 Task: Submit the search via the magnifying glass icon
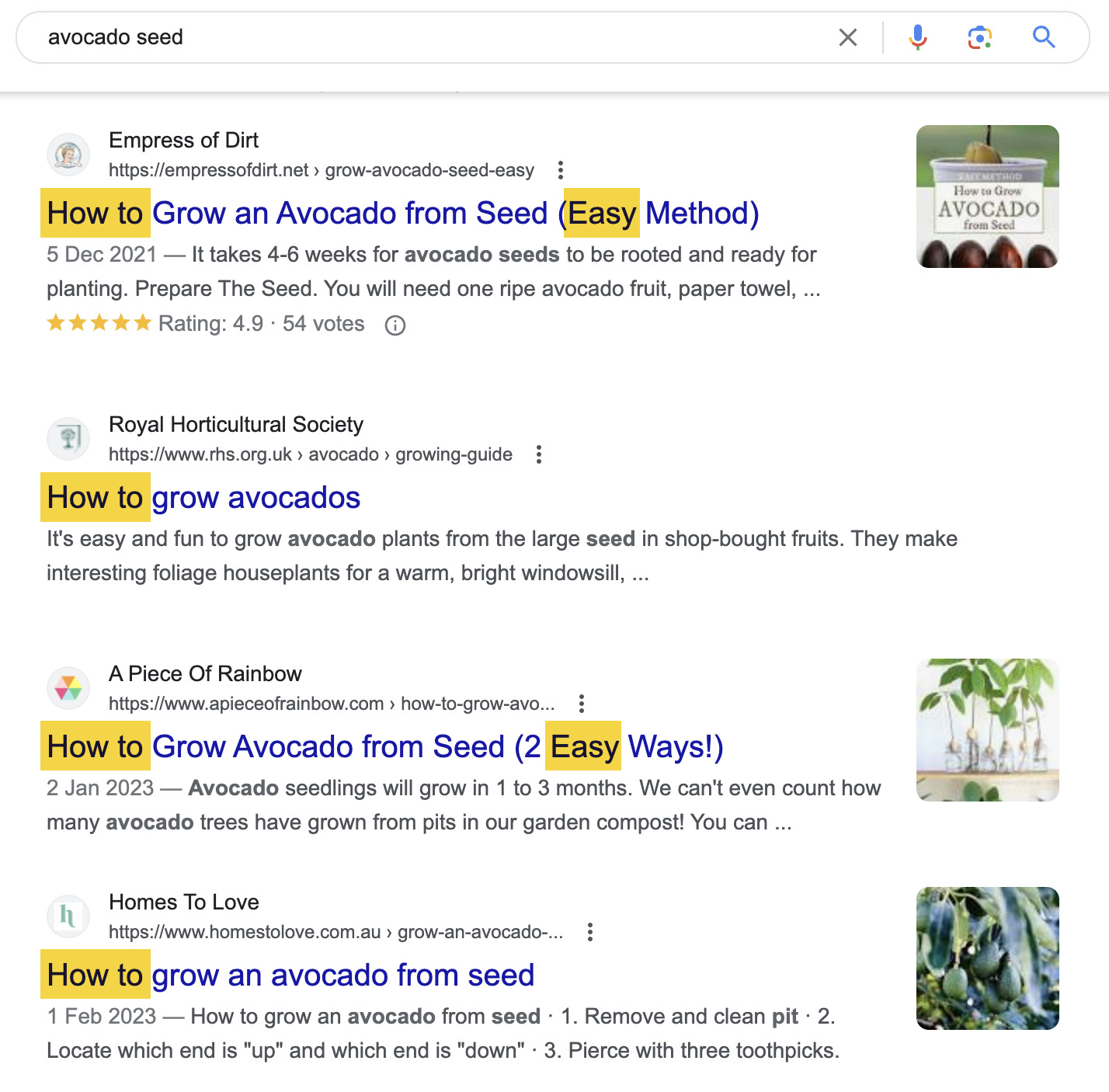click(1043, 37)
